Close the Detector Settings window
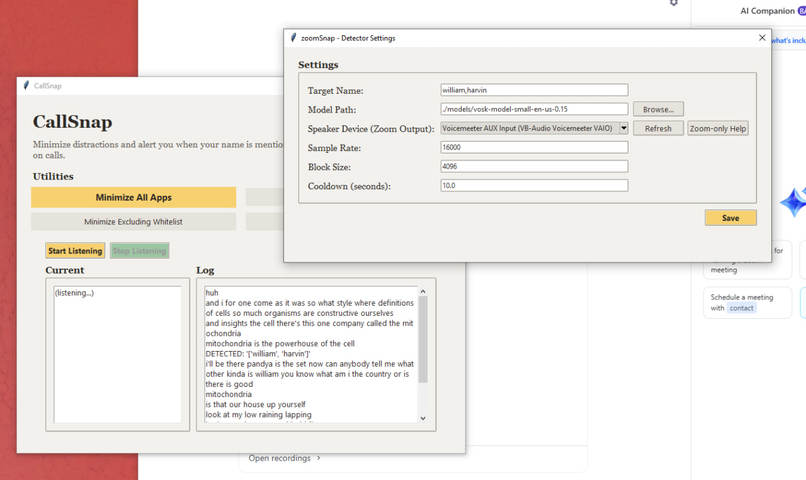This screenshot has height=480, width=806. tap(762, 38)
